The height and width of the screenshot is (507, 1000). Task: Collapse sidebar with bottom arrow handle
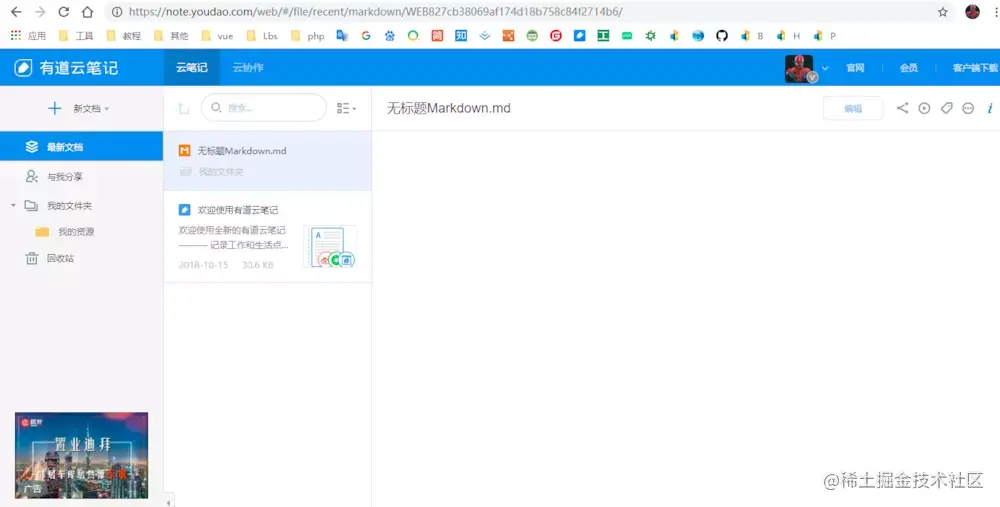[168, 503]
